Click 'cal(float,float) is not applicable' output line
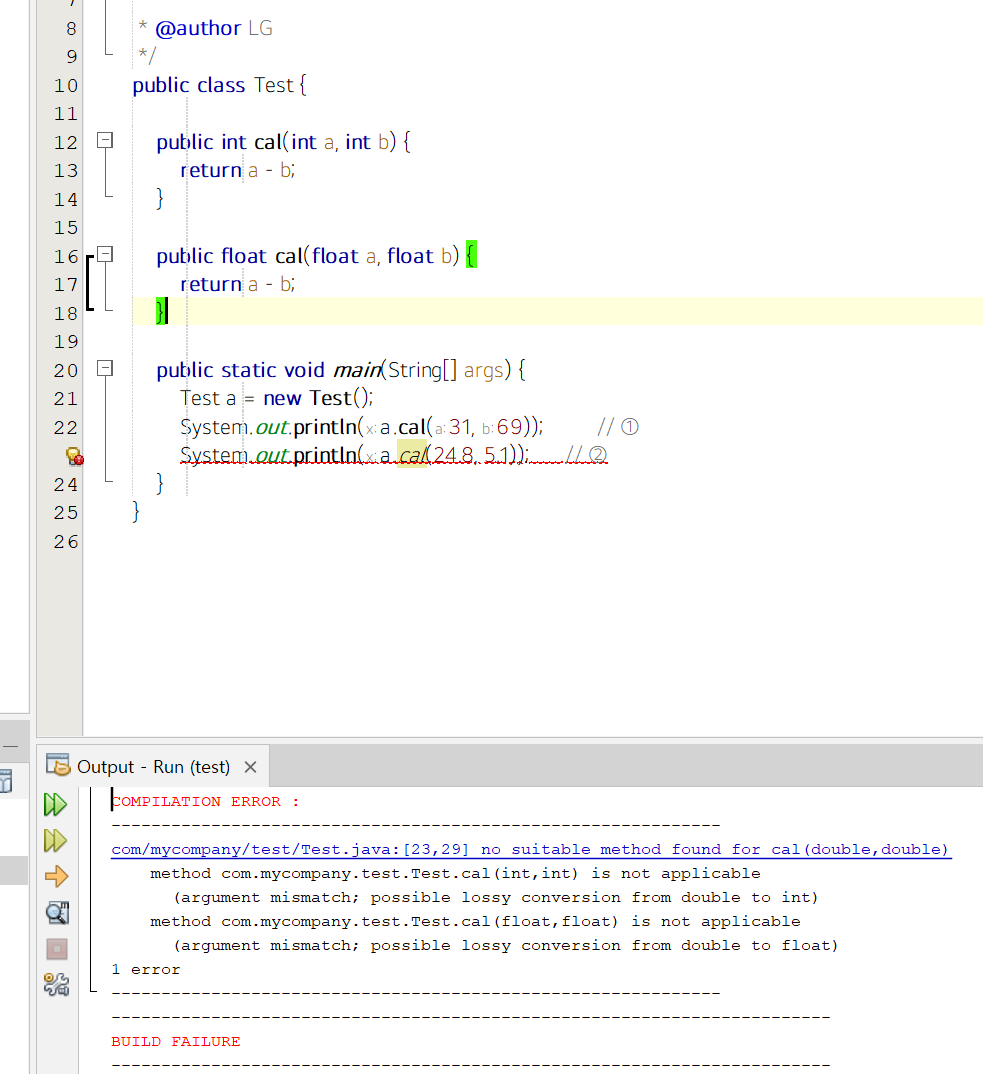 point(475,921)
